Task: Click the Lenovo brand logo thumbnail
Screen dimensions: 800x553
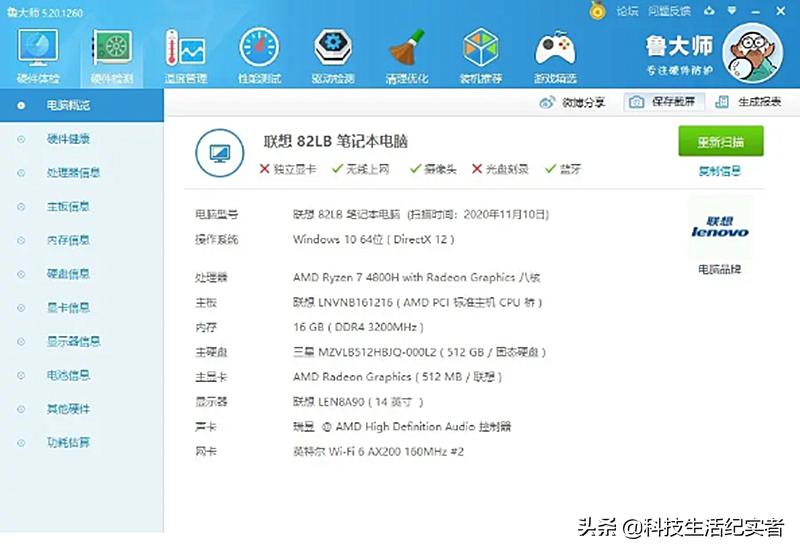Action: 720,228
